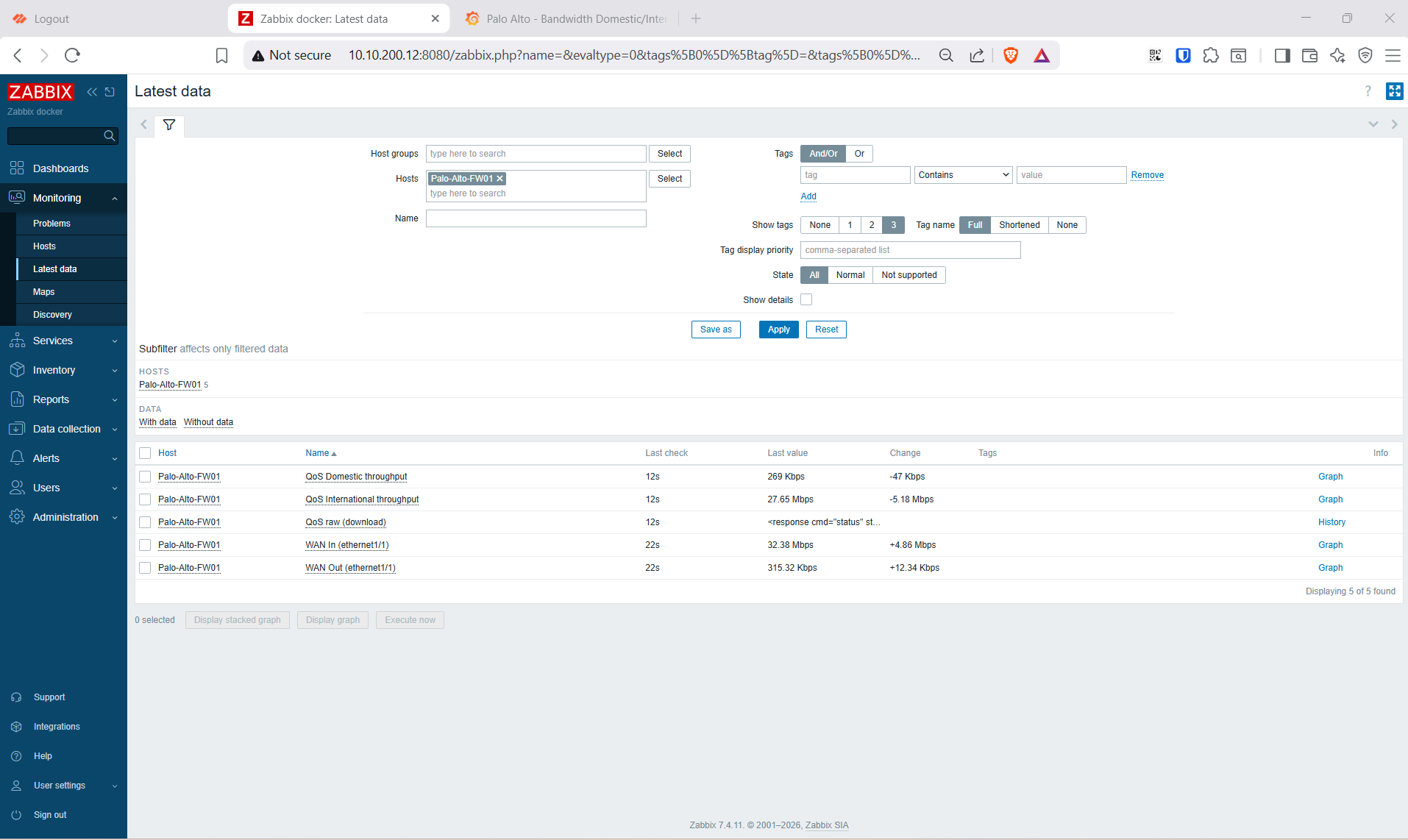Select checkbox for QoS raw (download) row
Screen dimensions: 1408x840
(x=145, y=522)
